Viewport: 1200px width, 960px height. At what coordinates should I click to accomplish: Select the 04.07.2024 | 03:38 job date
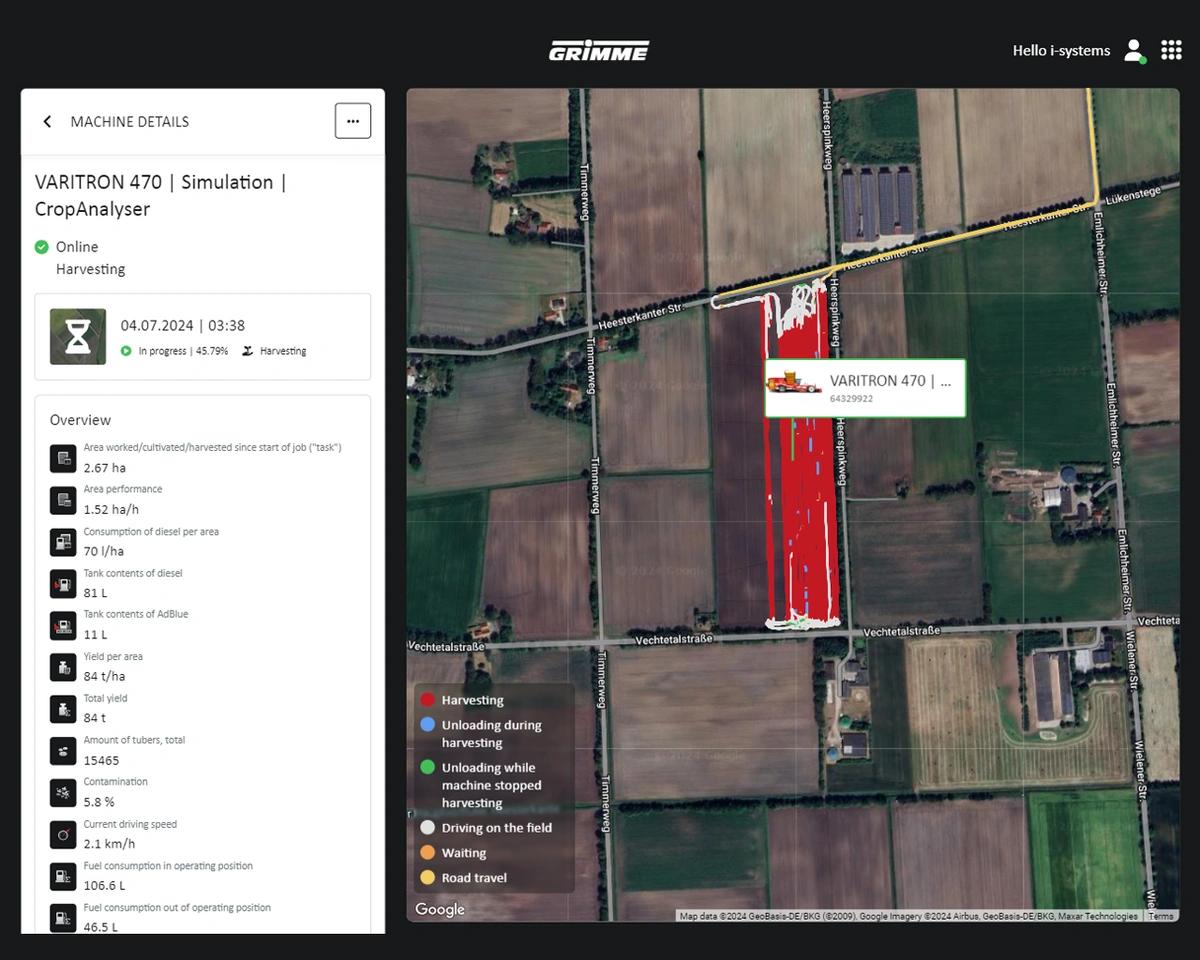coord(183,325)
